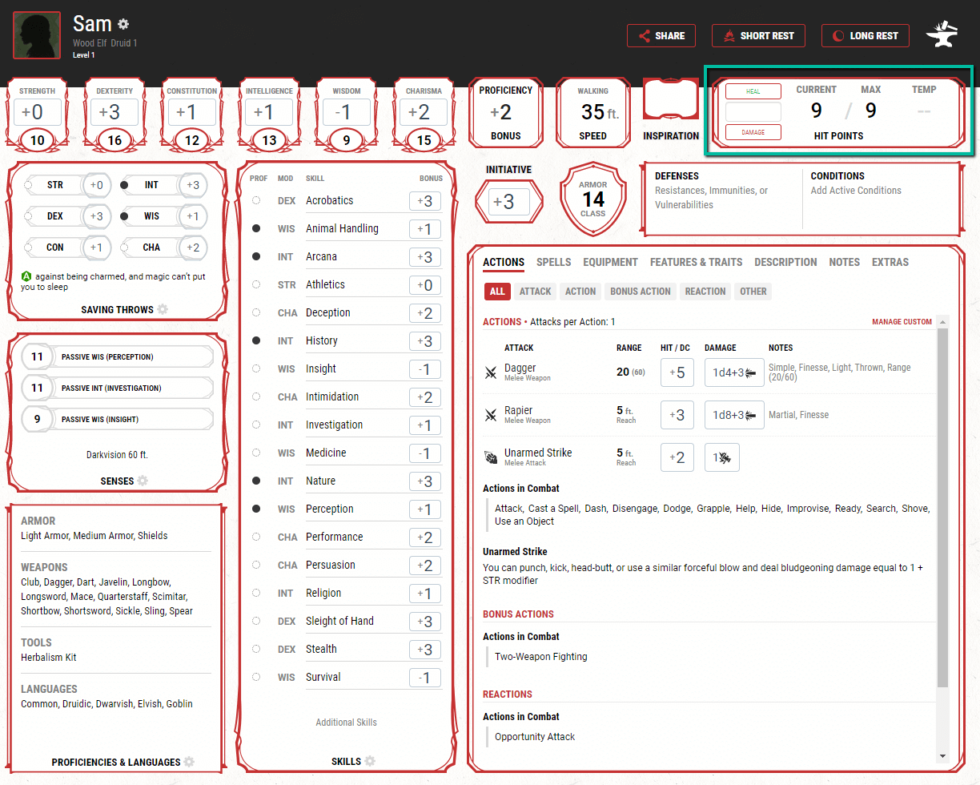980x785 pixels.
Task: Switch to the SPELLS tab
Action: [552, 262]
